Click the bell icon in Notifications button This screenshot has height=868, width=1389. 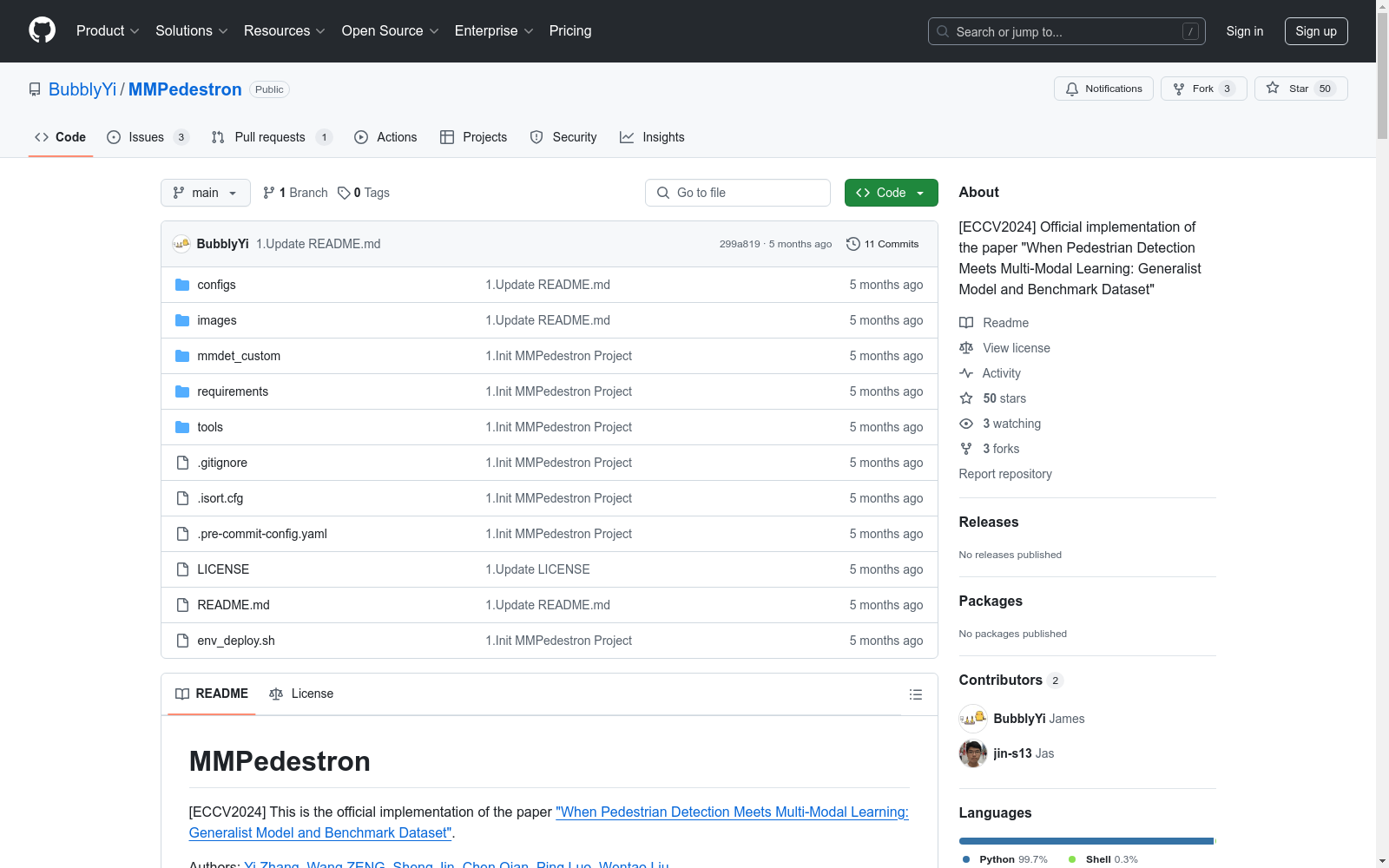pyautogui.click(x=1072, y=89)
